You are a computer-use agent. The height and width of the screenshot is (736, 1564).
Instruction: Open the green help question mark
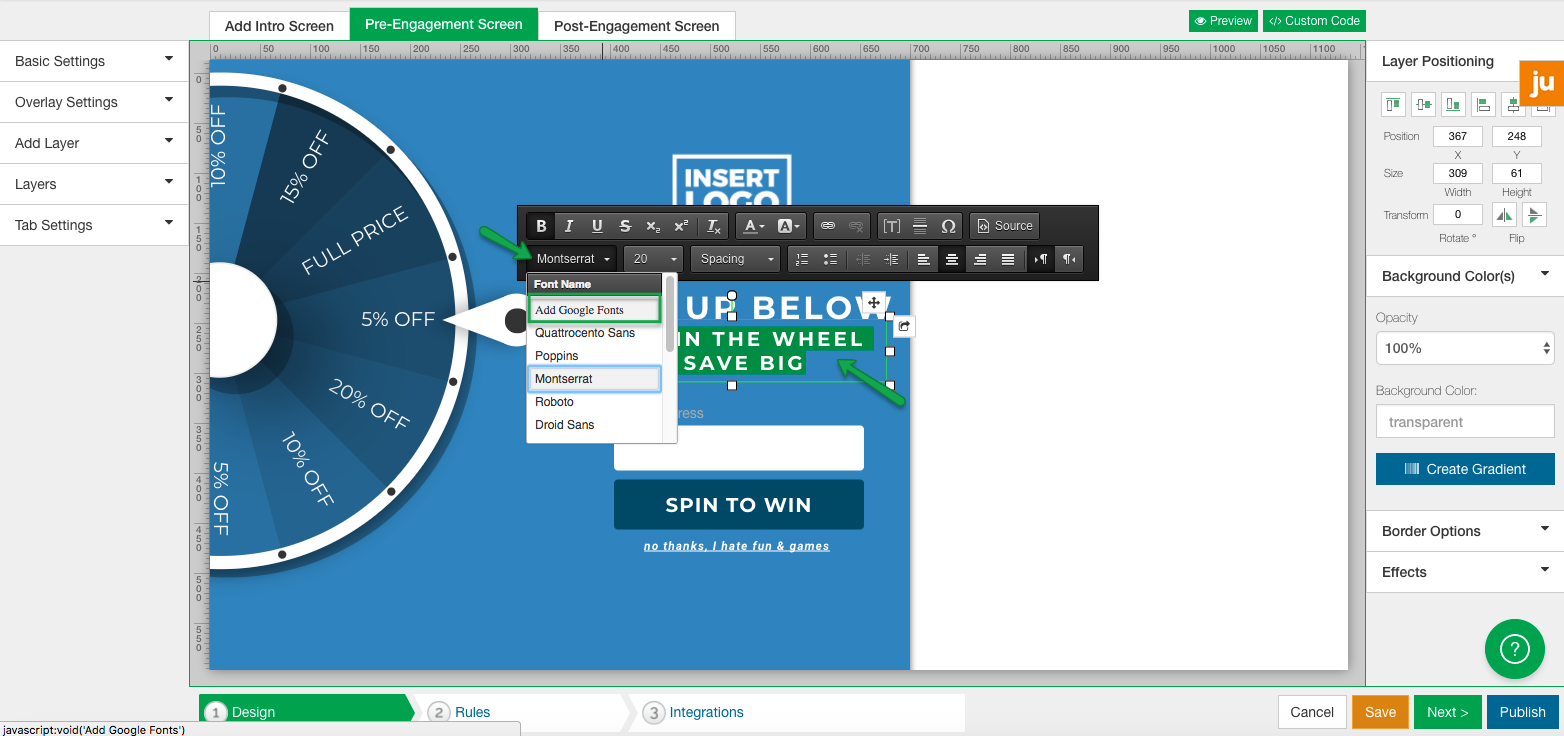coord(1514,649)
